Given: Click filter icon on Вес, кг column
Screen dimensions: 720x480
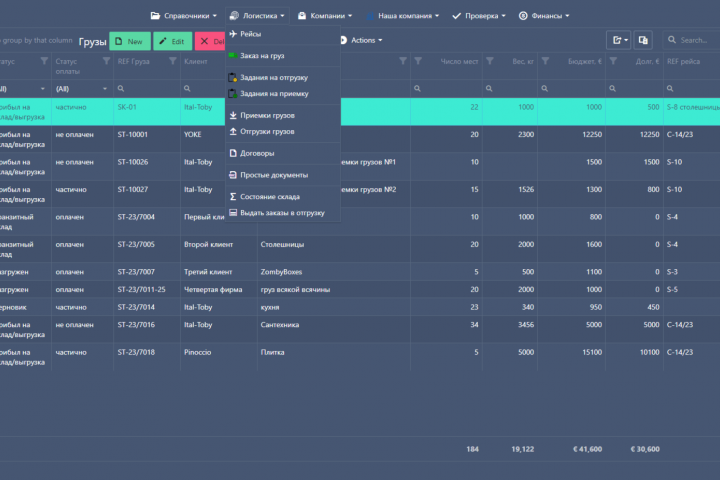Looking at the screenshot, I should coord(490,61).
